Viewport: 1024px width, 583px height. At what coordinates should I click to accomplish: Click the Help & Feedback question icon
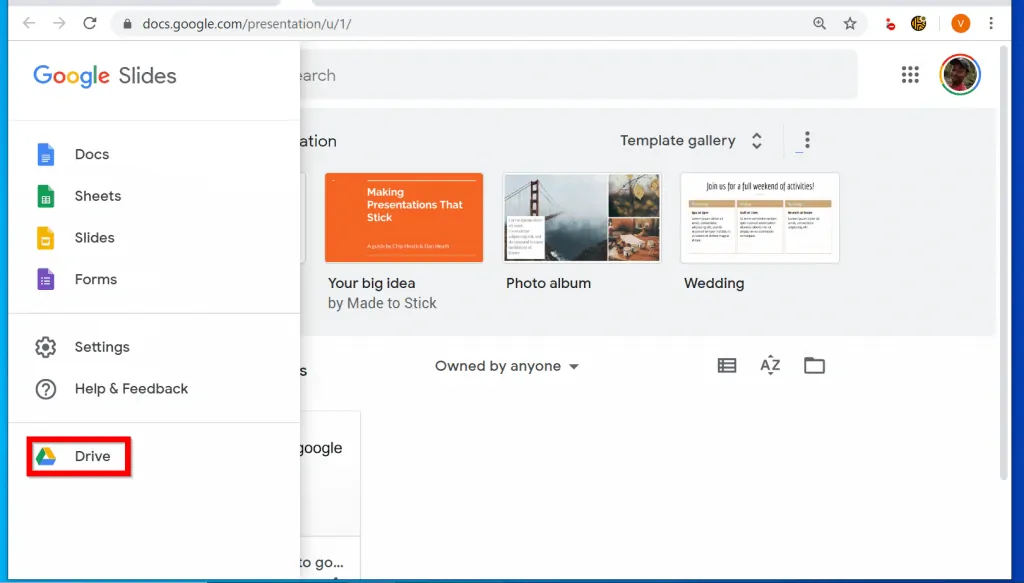[x=46, y=389]
